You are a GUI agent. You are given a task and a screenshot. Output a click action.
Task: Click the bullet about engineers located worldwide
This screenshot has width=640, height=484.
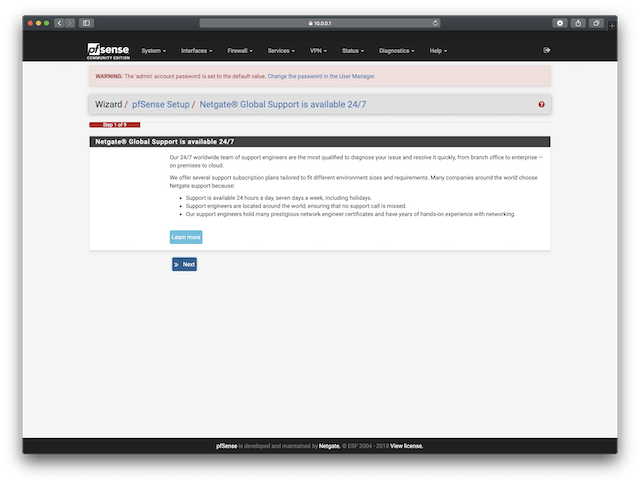tap(296, 206)
